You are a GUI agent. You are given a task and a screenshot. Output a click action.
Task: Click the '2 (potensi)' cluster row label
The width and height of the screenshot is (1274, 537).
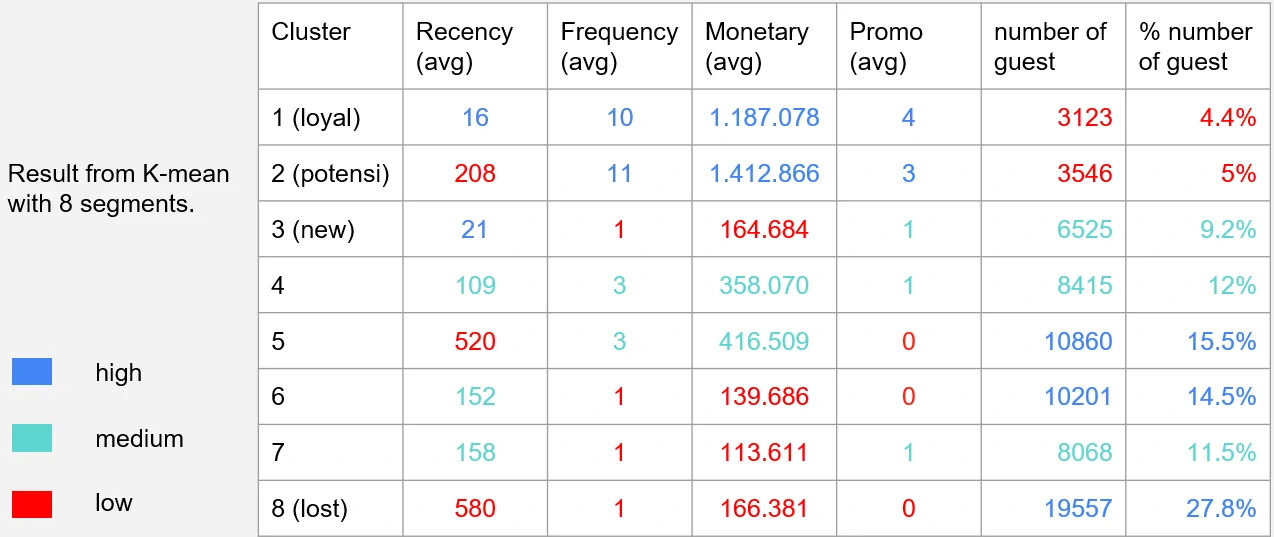(x=330, y=174)
